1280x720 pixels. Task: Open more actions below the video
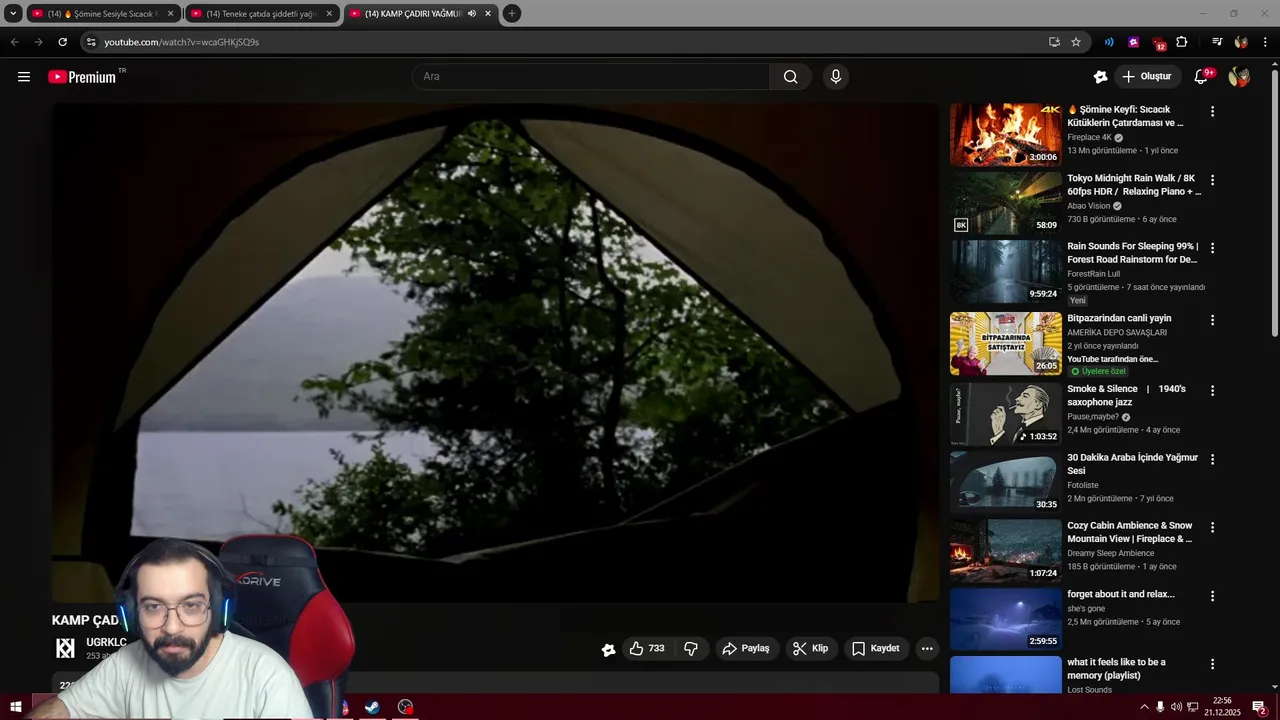927,649
